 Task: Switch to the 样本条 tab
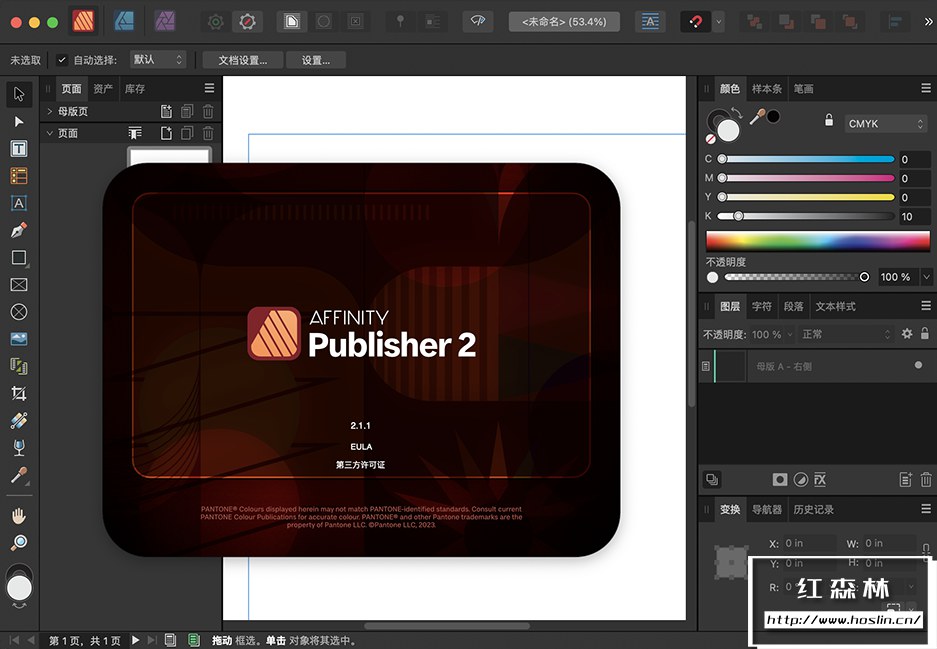767,89
